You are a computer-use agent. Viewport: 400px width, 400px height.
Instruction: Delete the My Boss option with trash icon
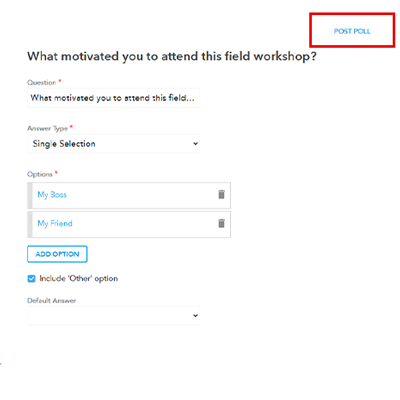click(221, 194)
